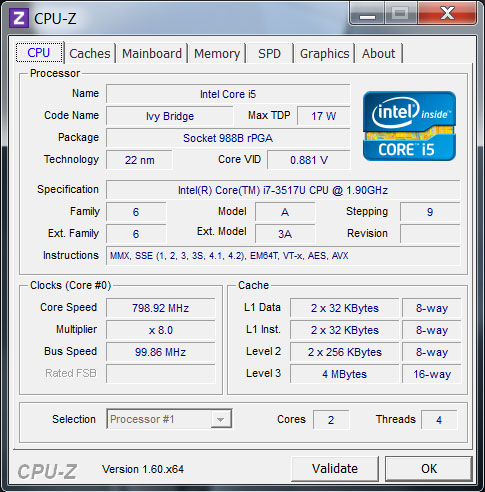The image size is (485, 492).
Task: Click the Name field Intel Core i5
Action: click(x=228, y=94)
